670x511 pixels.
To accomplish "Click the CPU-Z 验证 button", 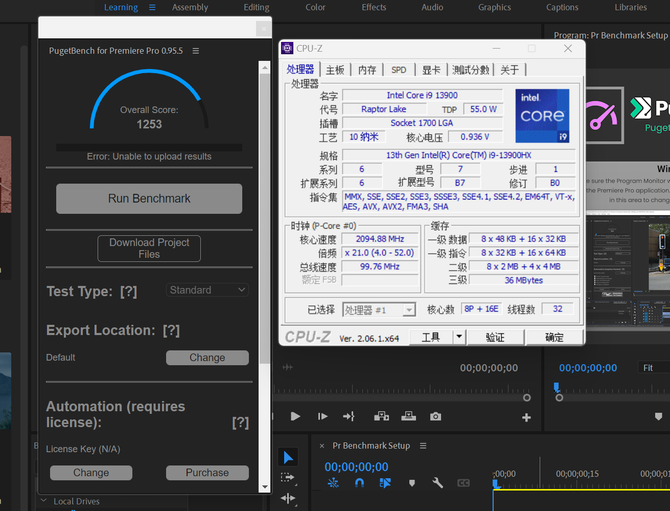I will point(495,337).
